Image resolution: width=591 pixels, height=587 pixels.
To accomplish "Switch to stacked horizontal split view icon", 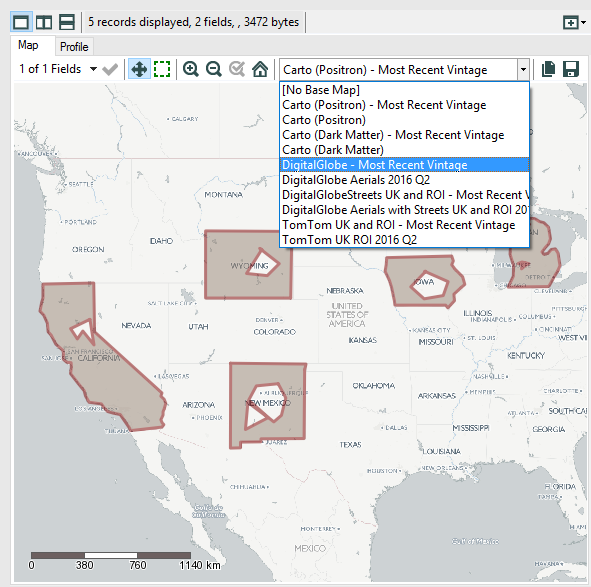I will tap(67, 22).
